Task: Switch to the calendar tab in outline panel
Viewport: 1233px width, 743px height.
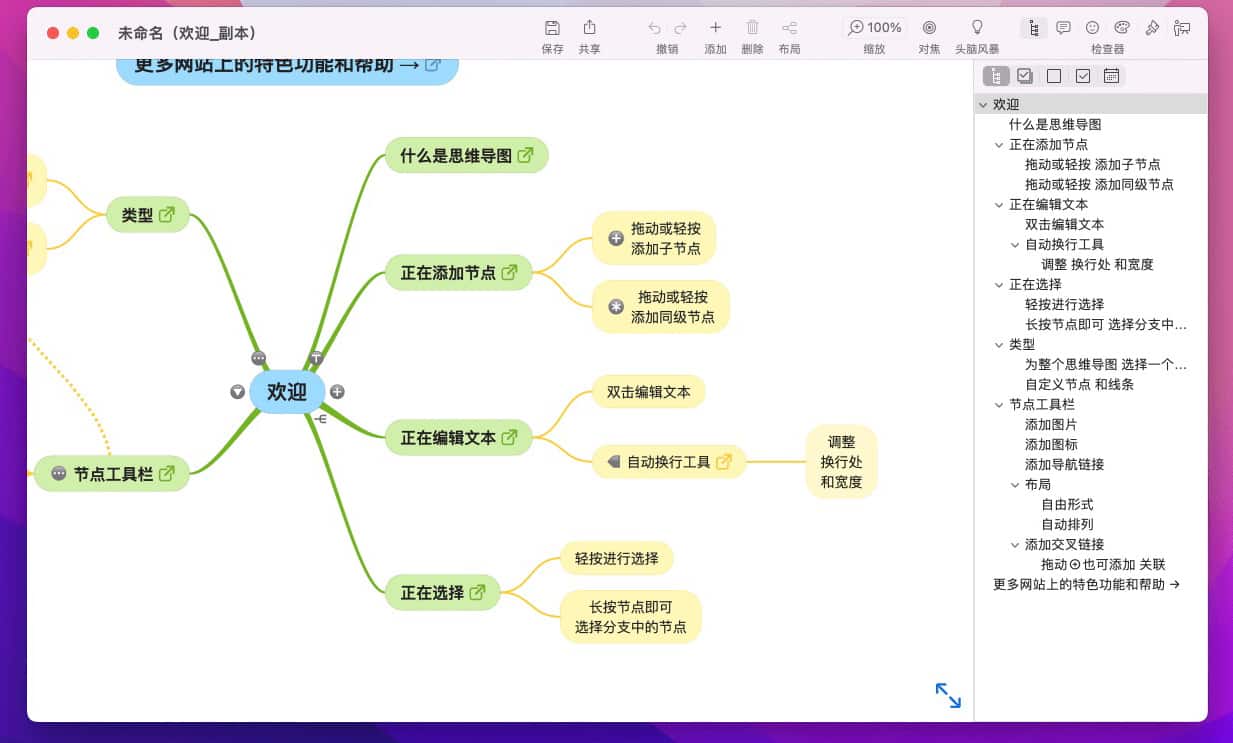Action: tap(1111, 76)
